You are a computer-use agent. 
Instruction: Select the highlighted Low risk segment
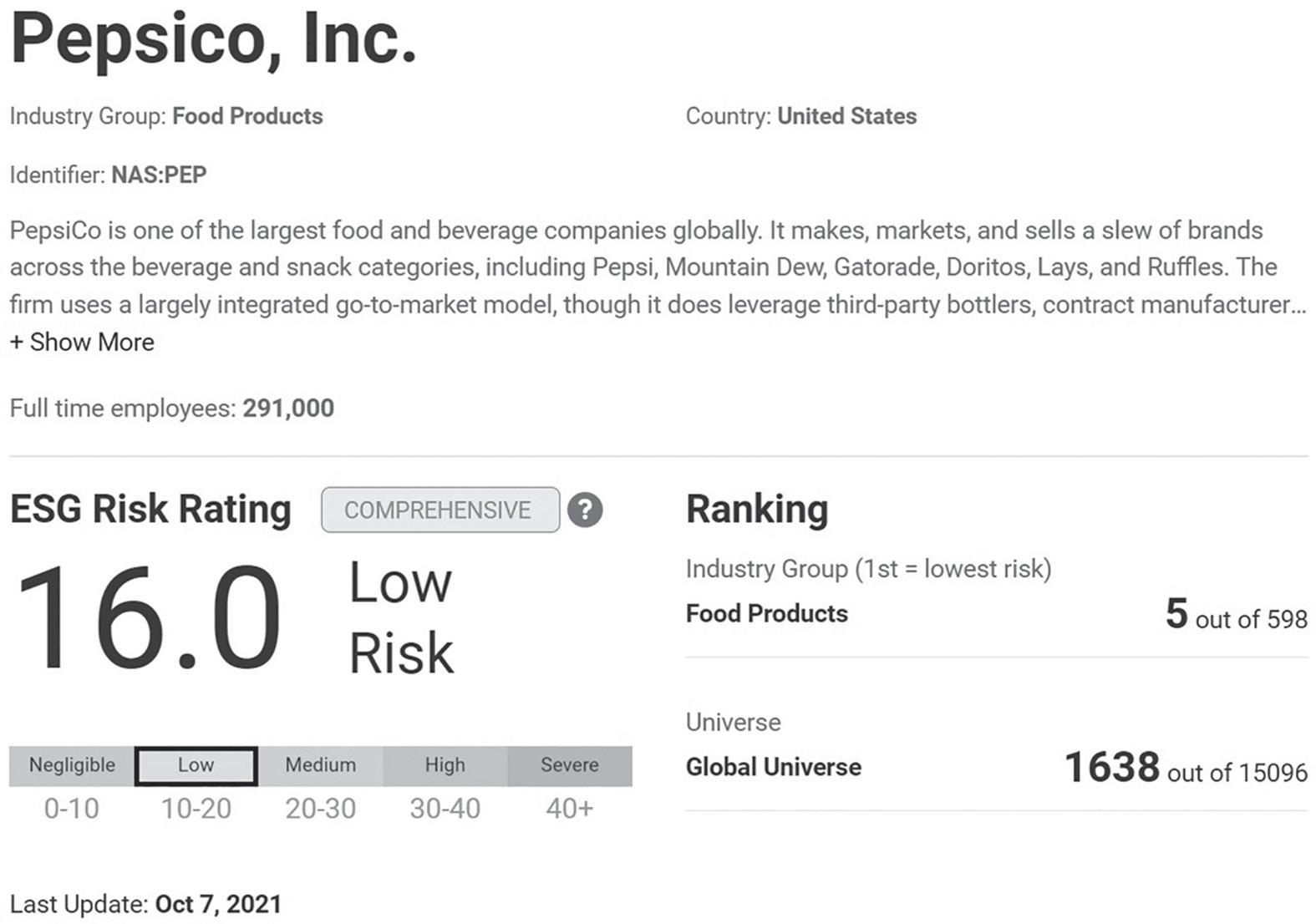(196, 766)
